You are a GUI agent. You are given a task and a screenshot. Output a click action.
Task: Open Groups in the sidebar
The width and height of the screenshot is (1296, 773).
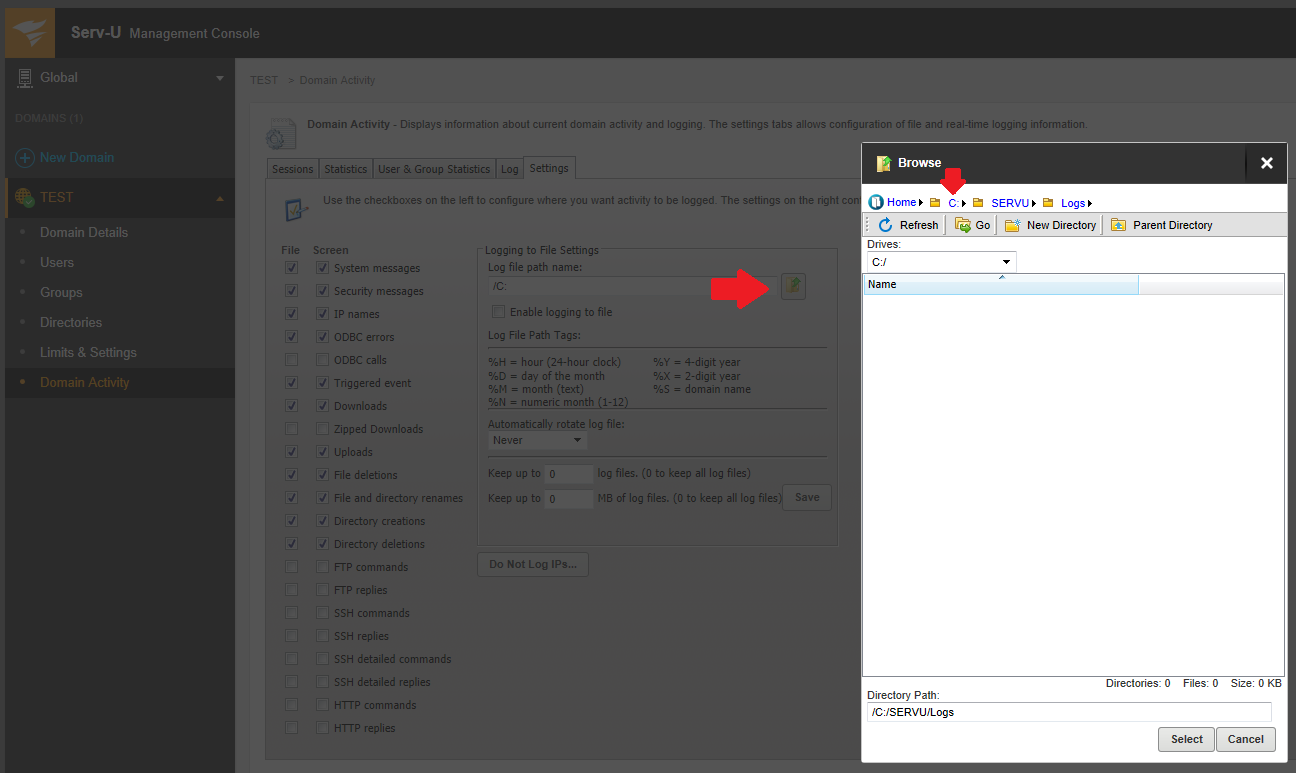tap(61, 292)
